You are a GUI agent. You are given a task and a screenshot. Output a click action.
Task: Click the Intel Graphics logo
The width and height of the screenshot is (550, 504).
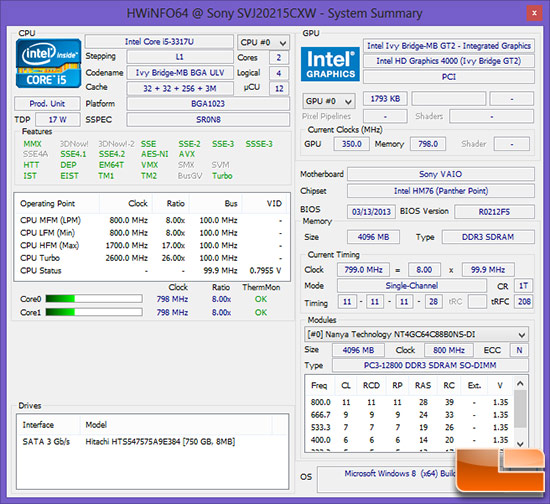click(330, 64)
